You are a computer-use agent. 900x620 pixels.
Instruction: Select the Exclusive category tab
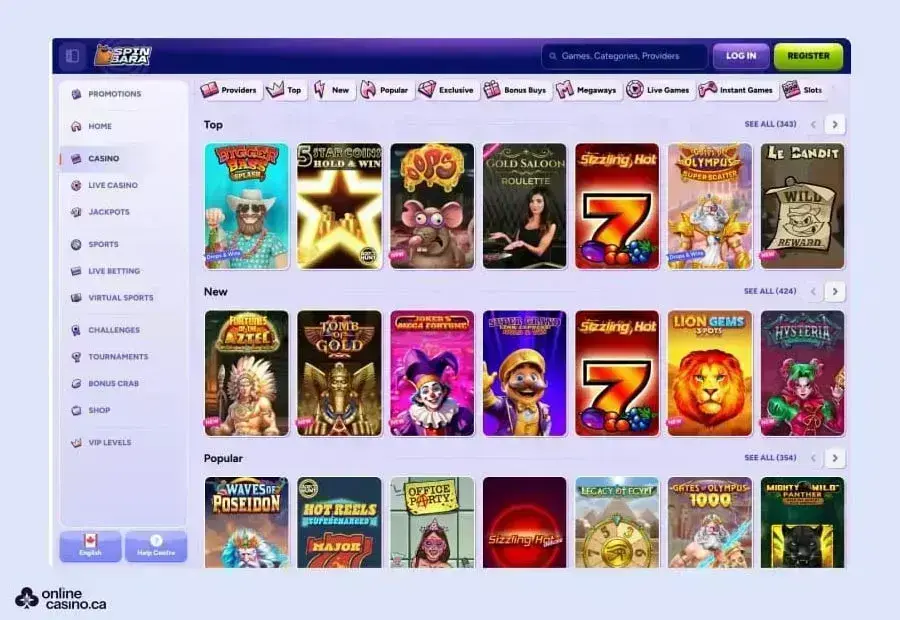(x=447, y=90)
